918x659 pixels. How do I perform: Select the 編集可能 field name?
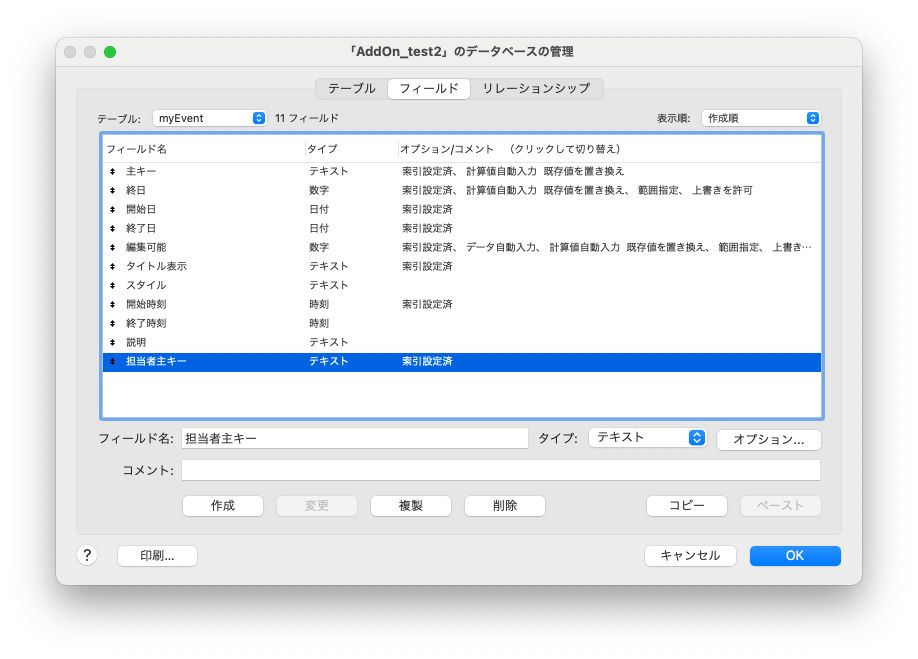point(146,248)
